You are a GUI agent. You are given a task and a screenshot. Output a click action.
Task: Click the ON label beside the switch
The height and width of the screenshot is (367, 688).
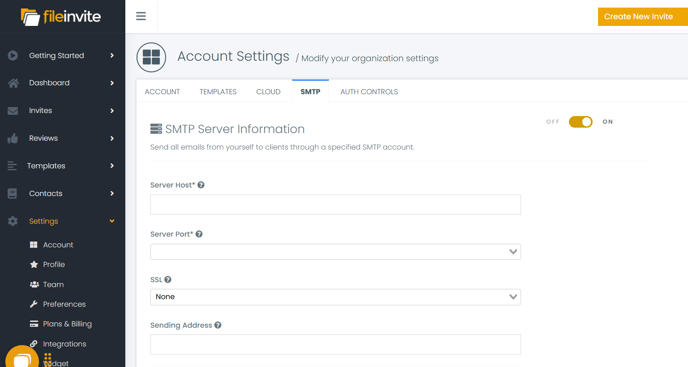[x=608, y=122]
